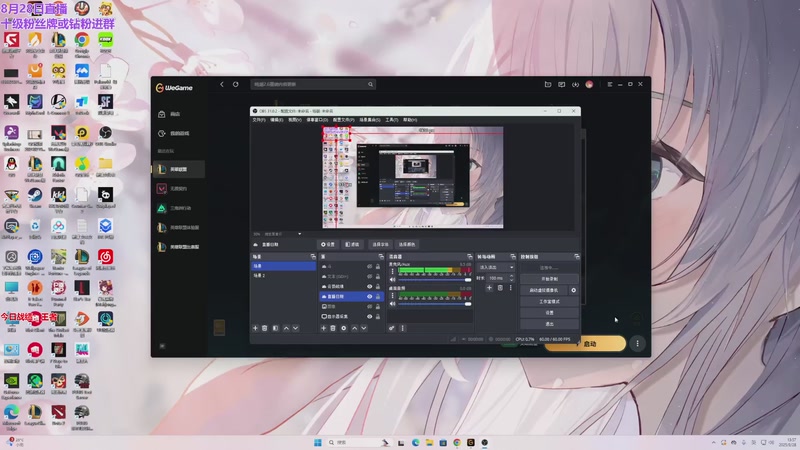Open more options beside WeGame 启动 button
Screen dimensions: 800x450
pyautogui.click(x=637, y=343)
